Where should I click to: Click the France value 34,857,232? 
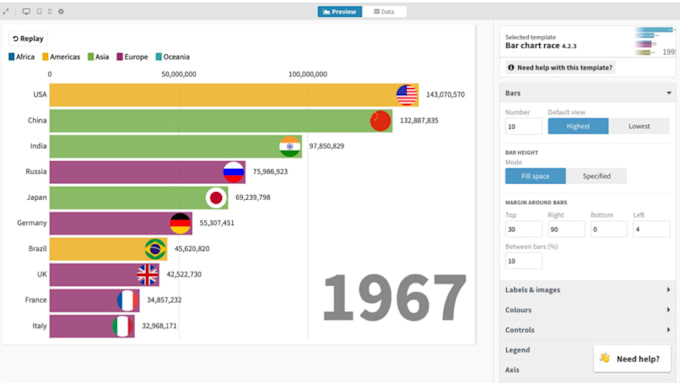(x=164, y=300)
